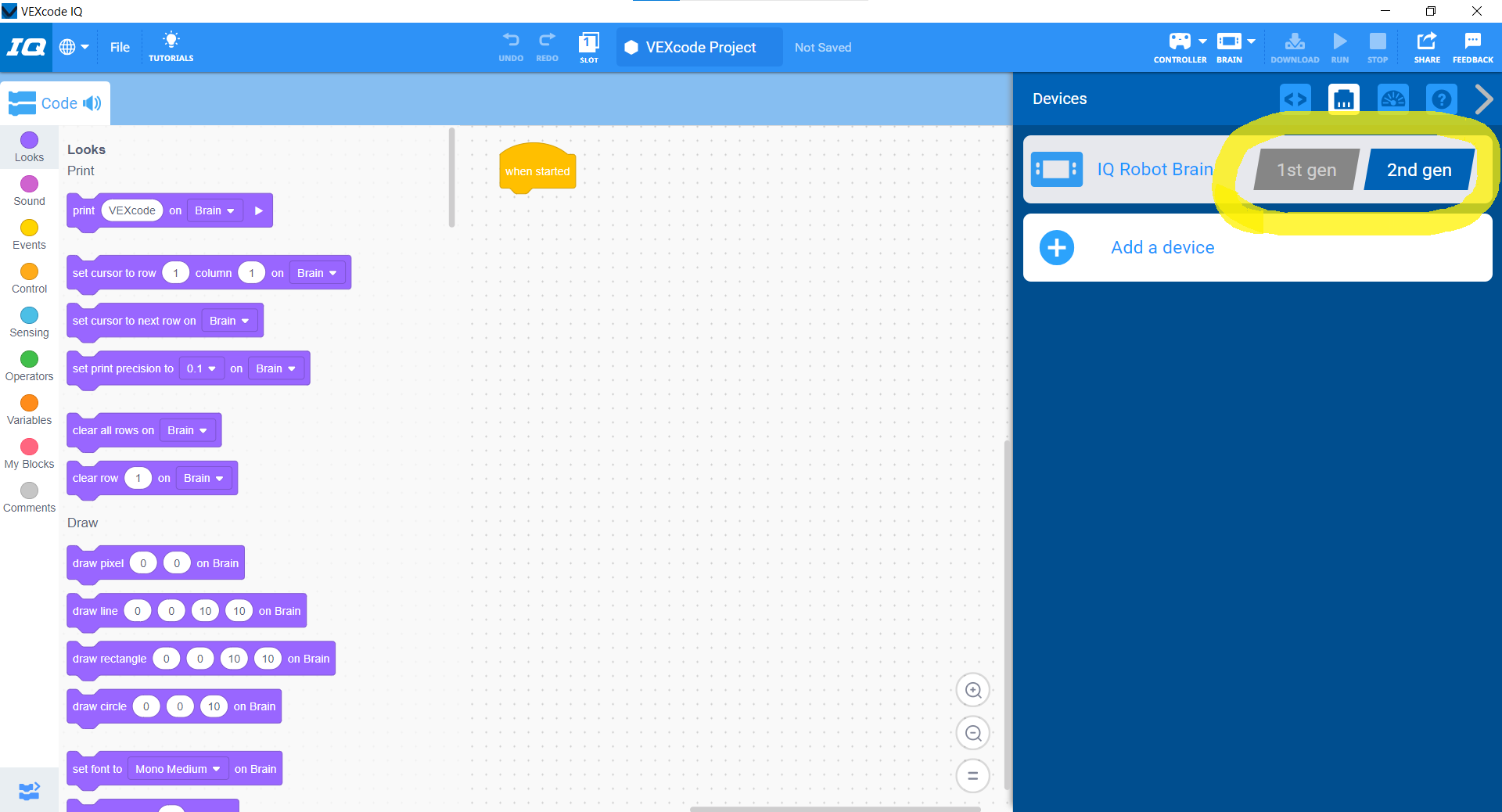Download the project to the brain

[1295, 45]
